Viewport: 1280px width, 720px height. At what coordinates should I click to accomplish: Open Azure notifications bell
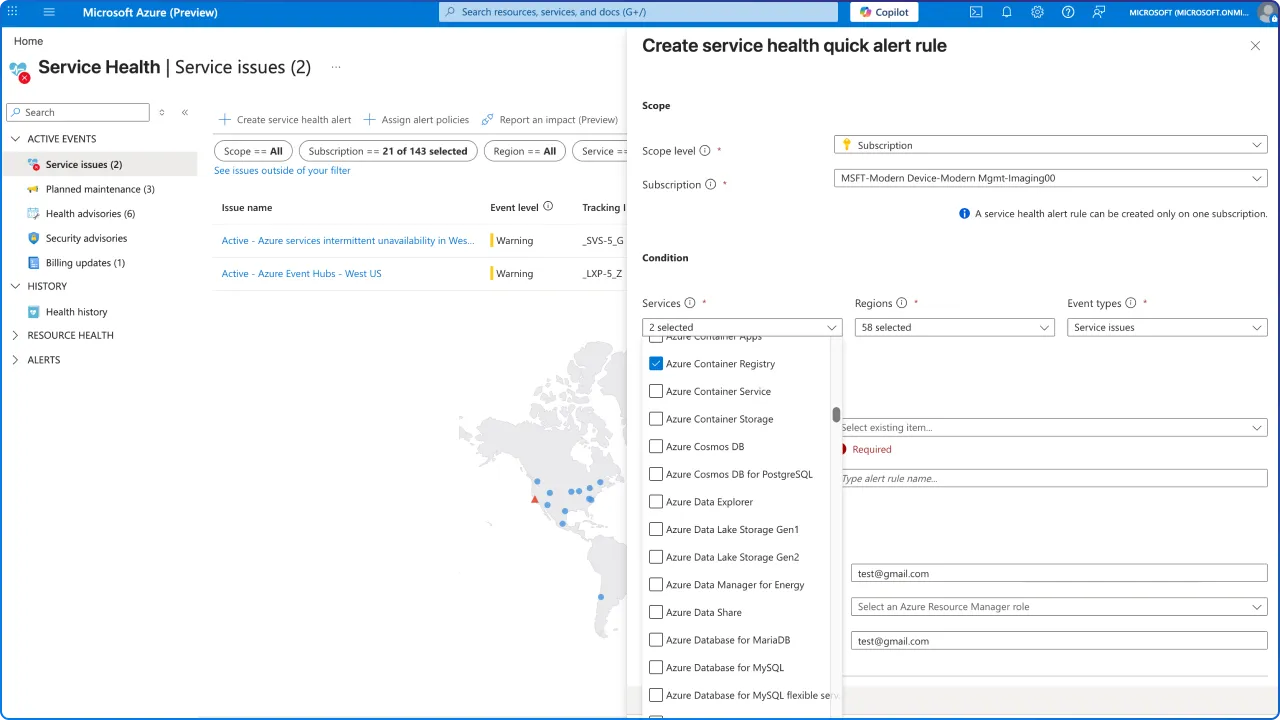point(1007,12)
